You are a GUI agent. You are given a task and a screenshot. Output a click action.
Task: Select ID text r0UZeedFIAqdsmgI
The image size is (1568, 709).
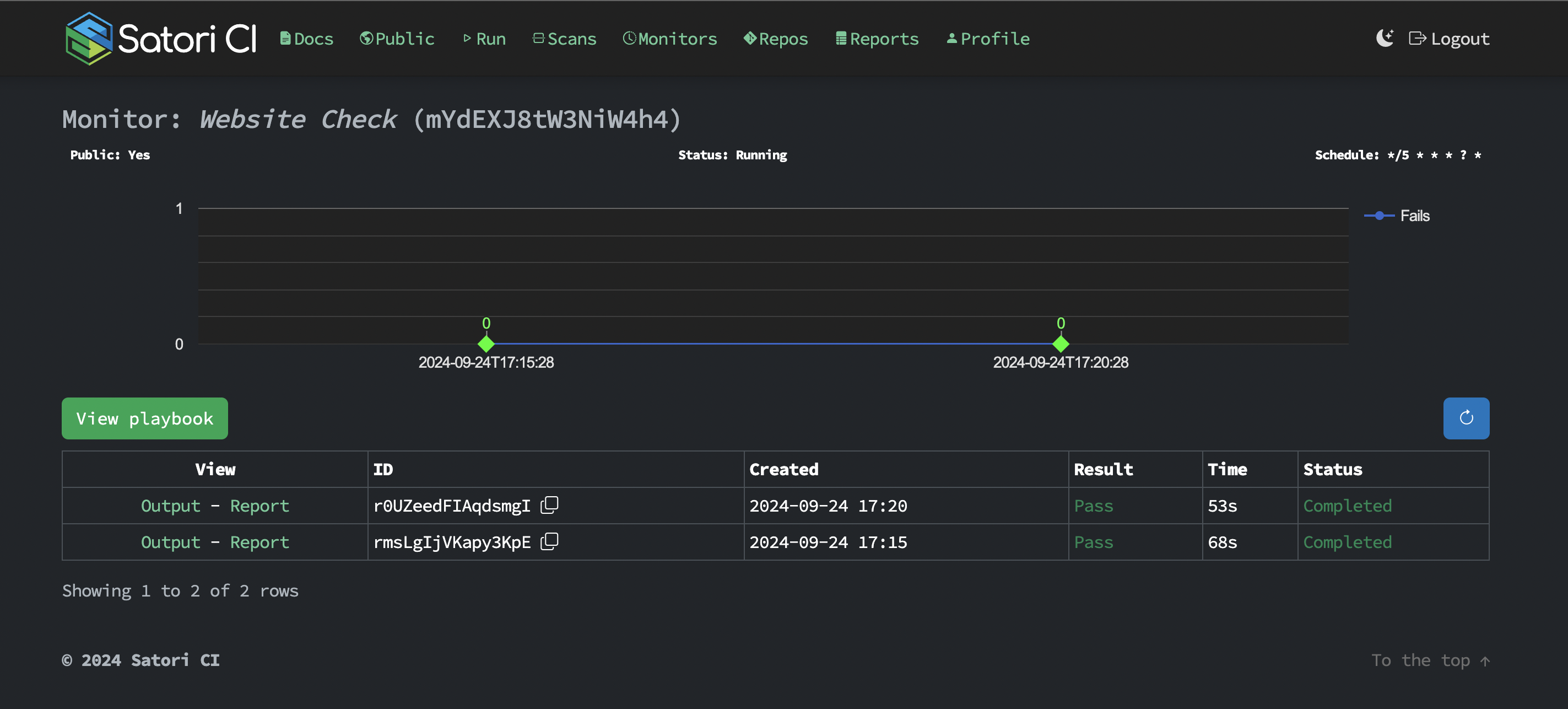coord(452,506)
